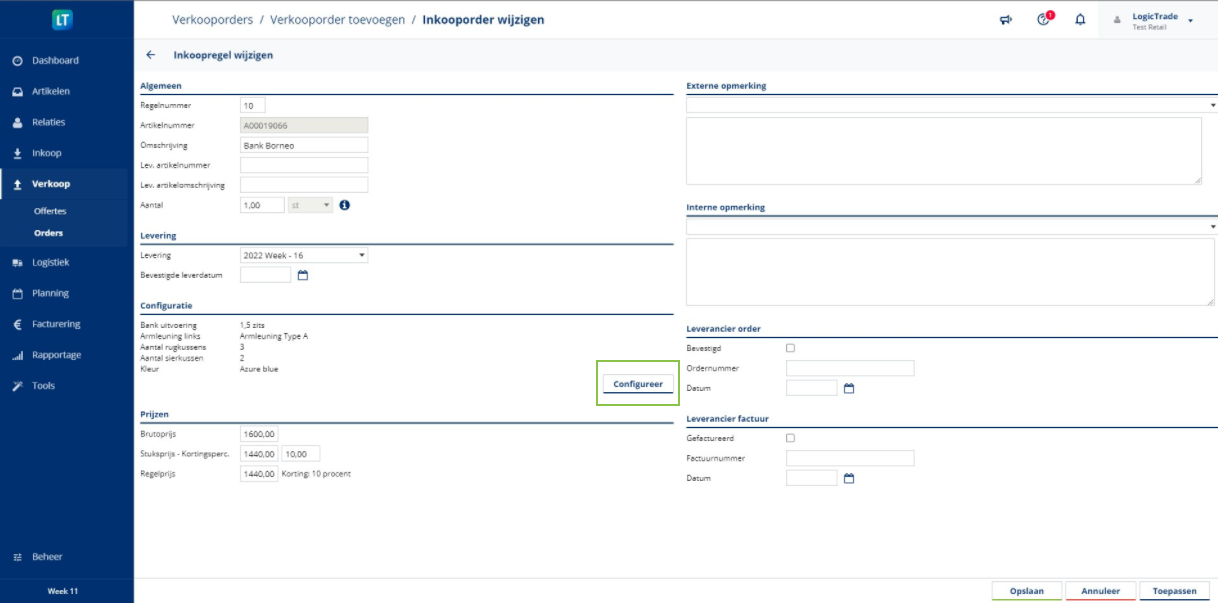This screenshot has width=1218, height=605.
Task: Tick the Gefactureerd checkbox
Action: [791, 438]
